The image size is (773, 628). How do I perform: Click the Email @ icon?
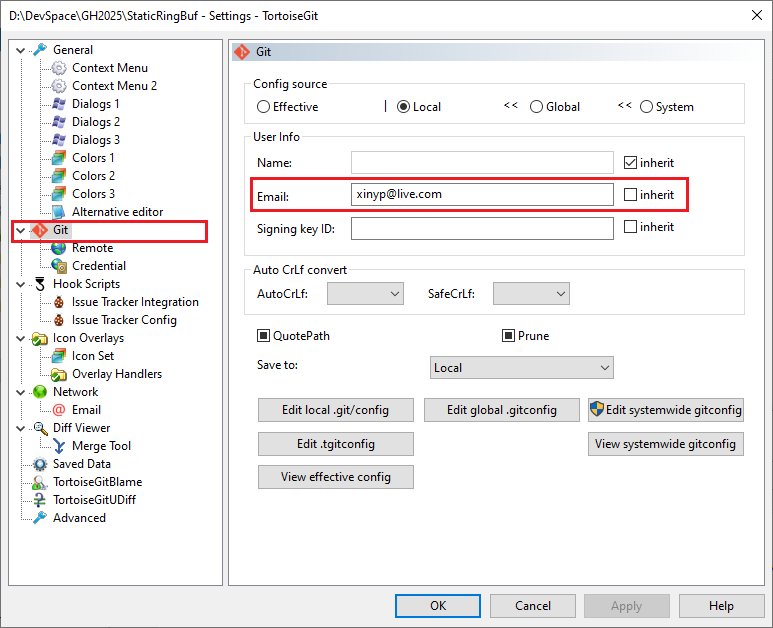(x=59, y=410)
